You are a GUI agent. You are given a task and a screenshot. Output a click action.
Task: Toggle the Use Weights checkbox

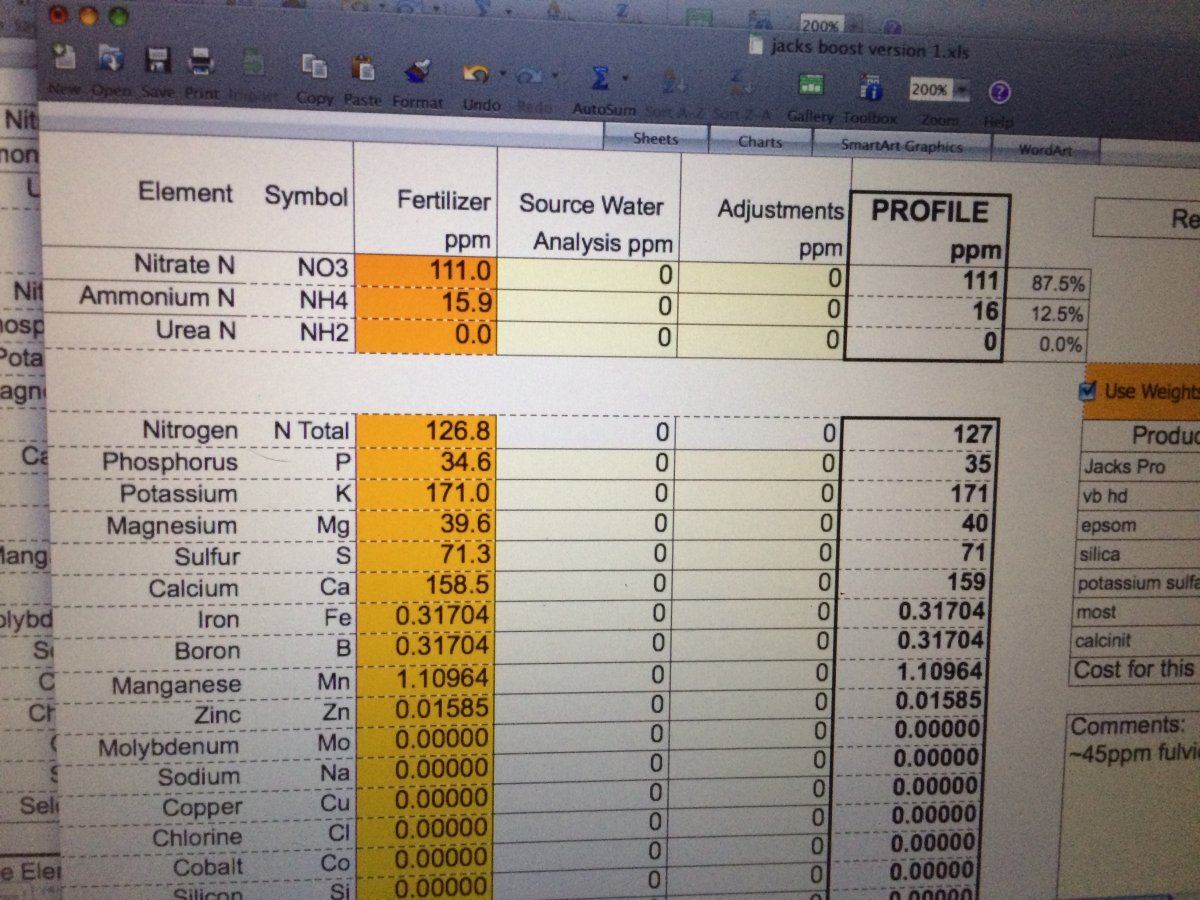click(1089, 391)
